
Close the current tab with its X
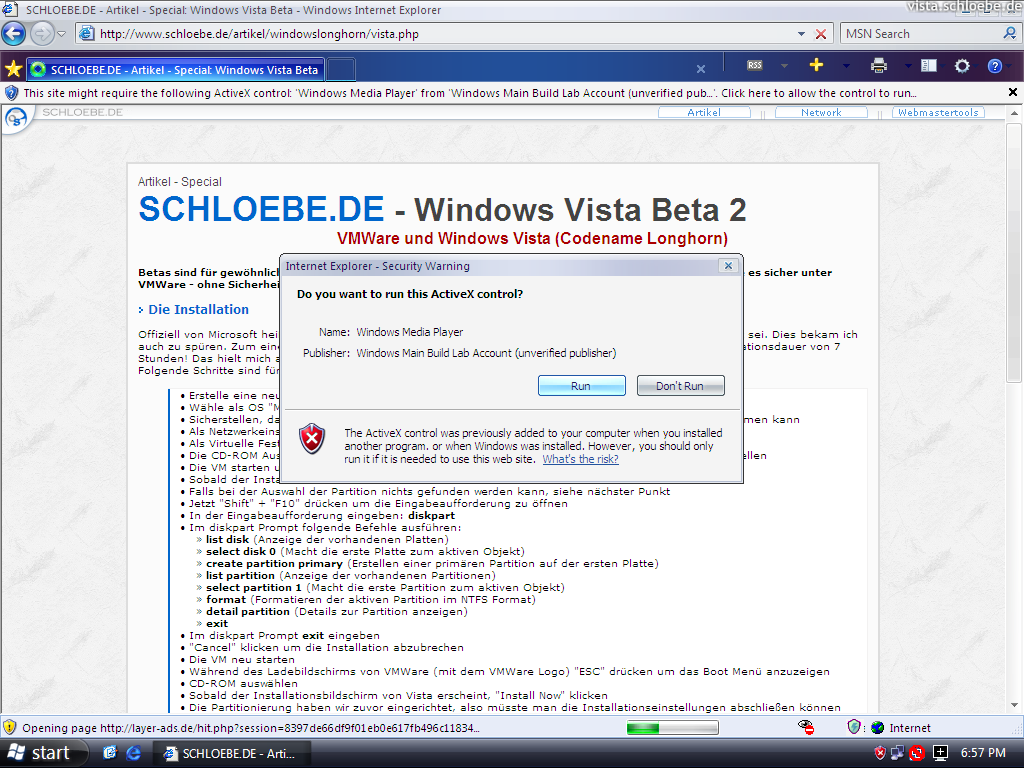pos(701,69)
